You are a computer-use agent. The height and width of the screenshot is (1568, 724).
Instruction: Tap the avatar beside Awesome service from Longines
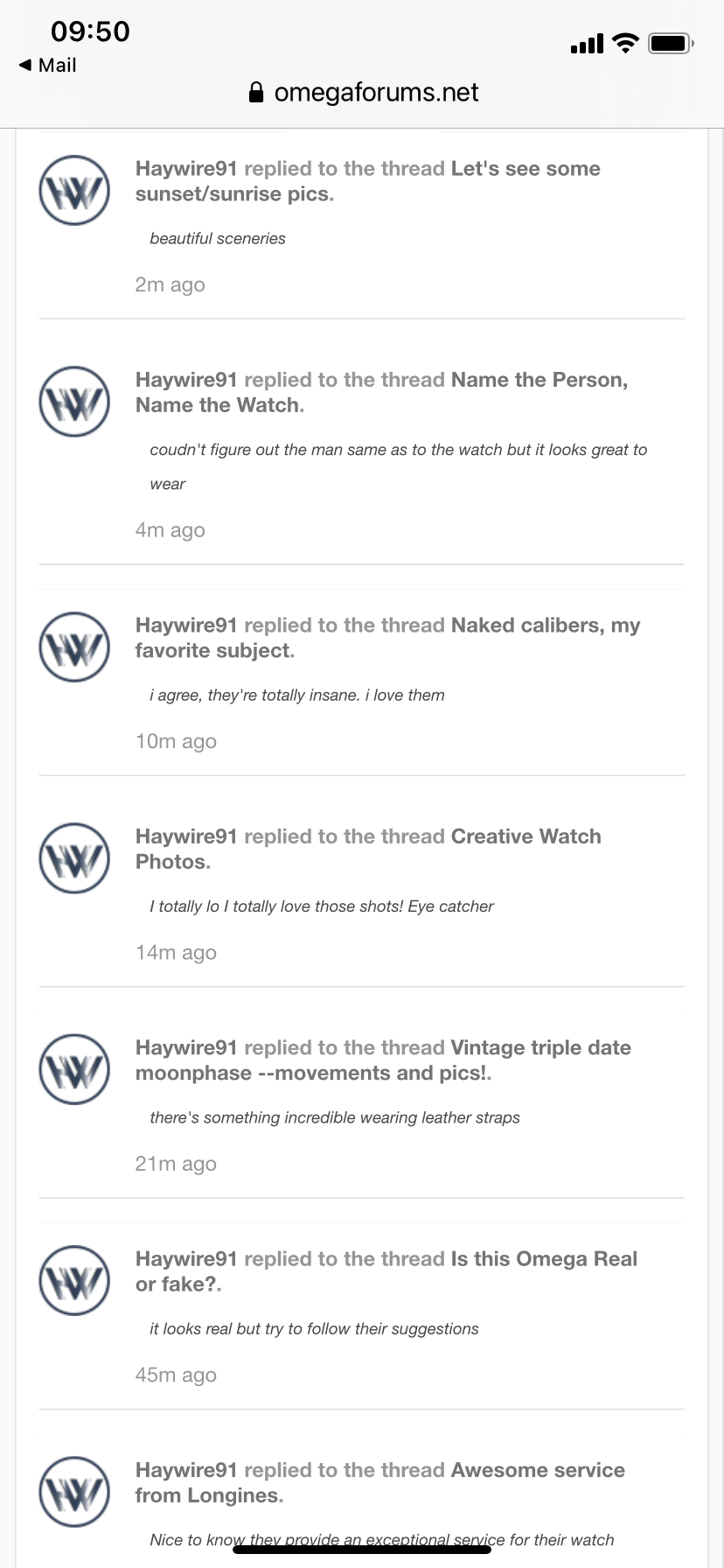pos(74,1491)
